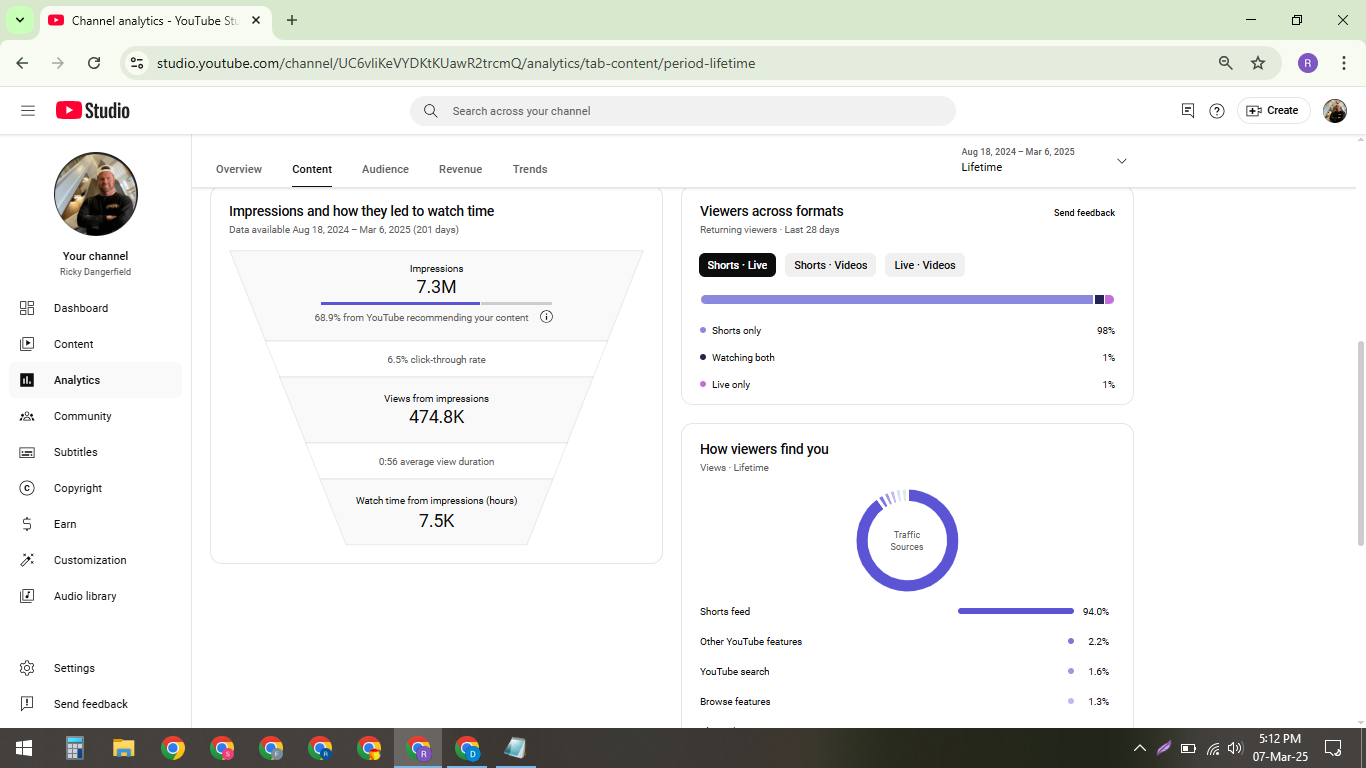Open the comments/notes icon in the header
1366x768 pixels.
pyautogui.click(x=1188, y=111)
